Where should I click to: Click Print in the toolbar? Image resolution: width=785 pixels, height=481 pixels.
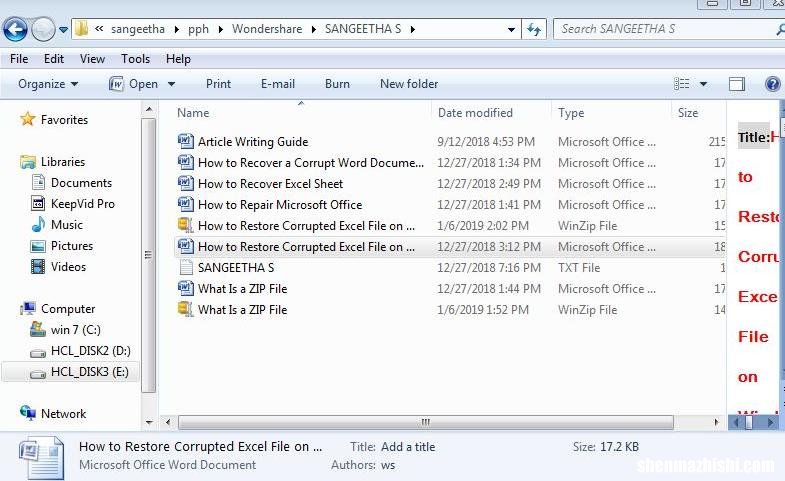click(x=218, y=84)
